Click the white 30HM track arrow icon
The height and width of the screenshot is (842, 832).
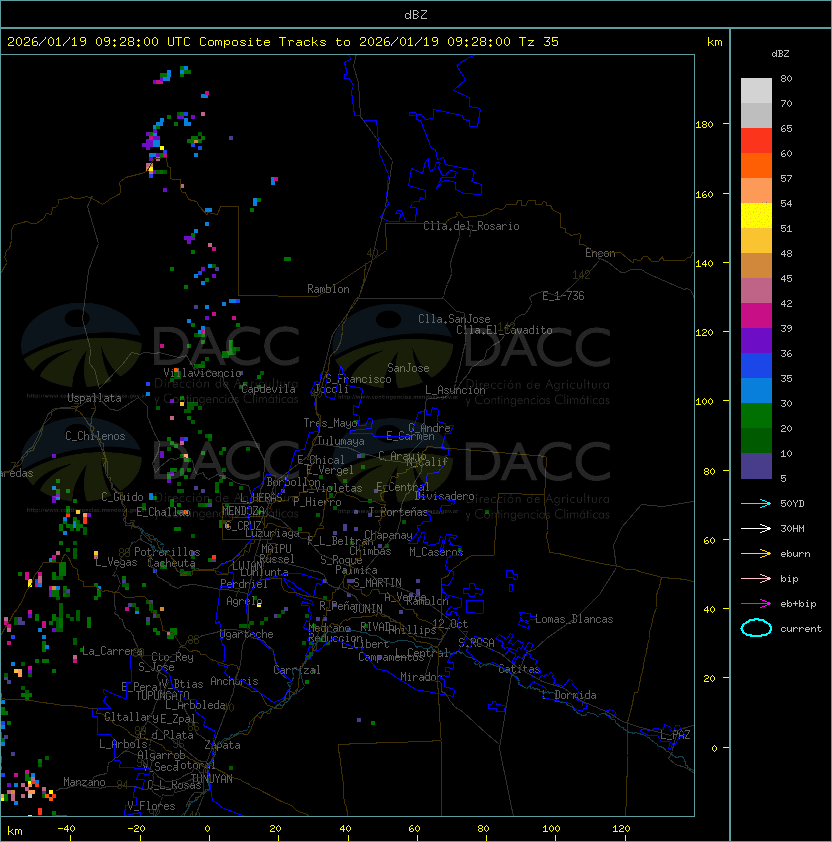pyautogui.click(x=756, y=528)
